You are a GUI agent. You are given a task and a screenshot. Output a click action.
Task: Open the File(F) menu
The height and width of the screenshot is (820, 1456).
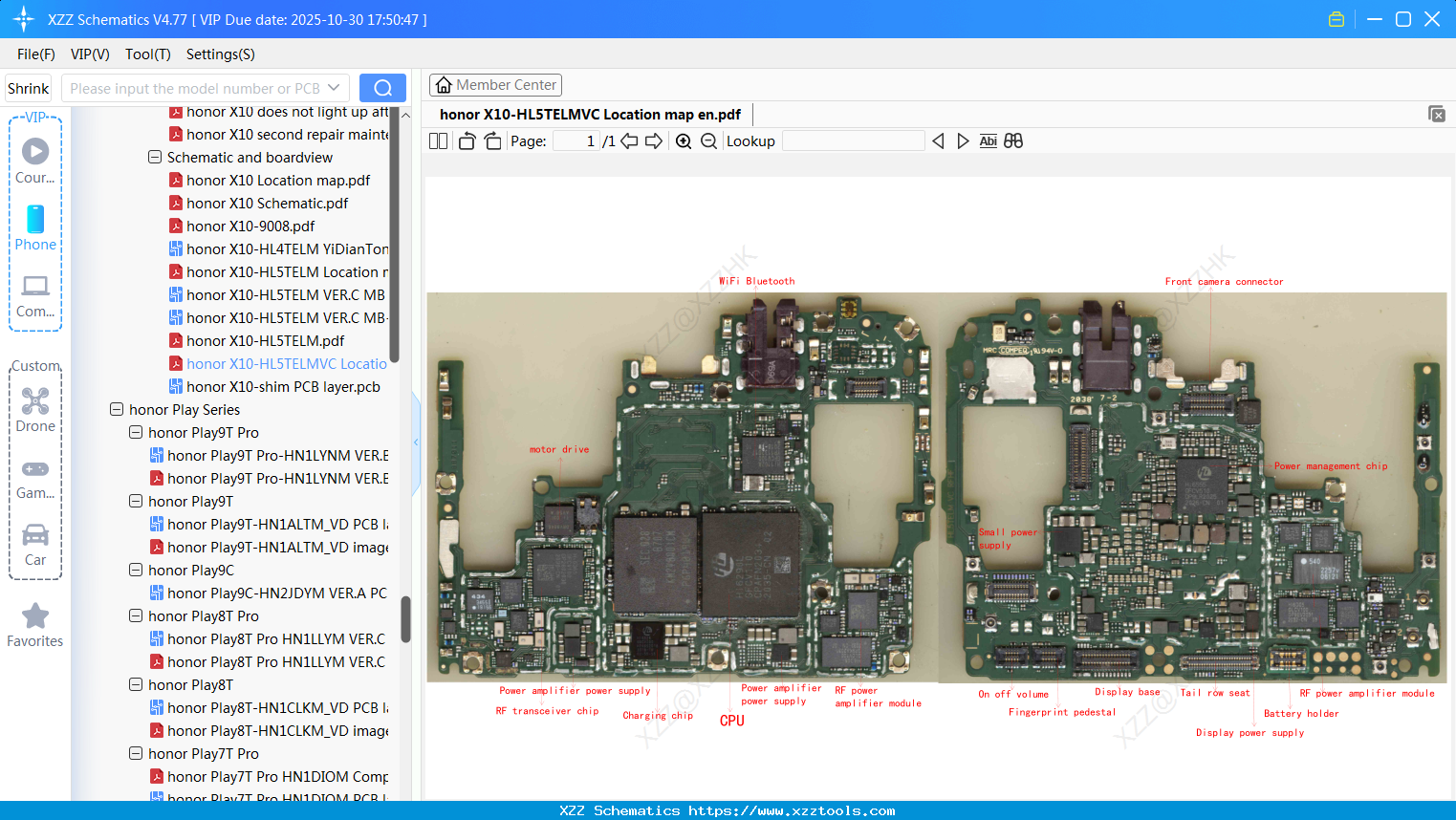point(36,54)
